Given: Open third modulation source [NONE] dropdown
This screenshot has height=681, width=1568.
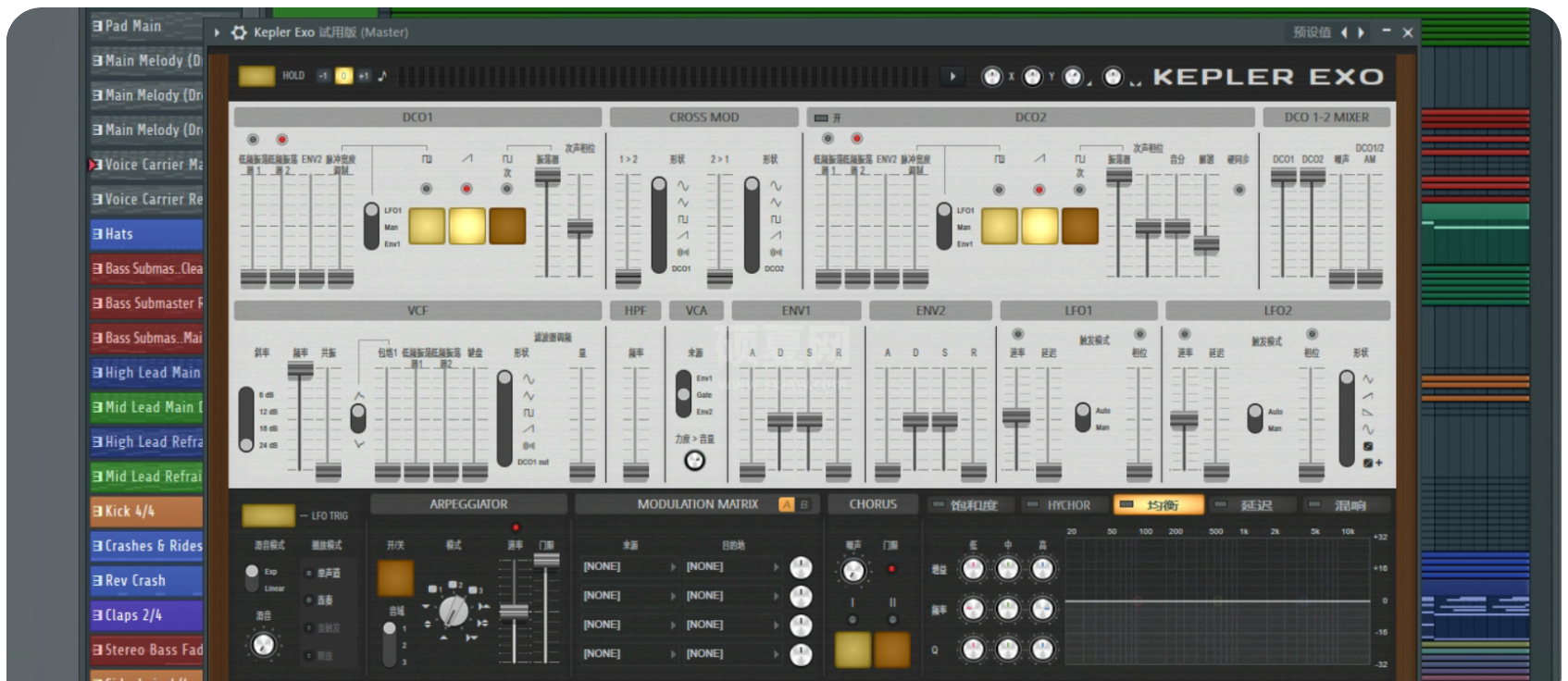Looking at the screenshot, I should click(629, 625).
